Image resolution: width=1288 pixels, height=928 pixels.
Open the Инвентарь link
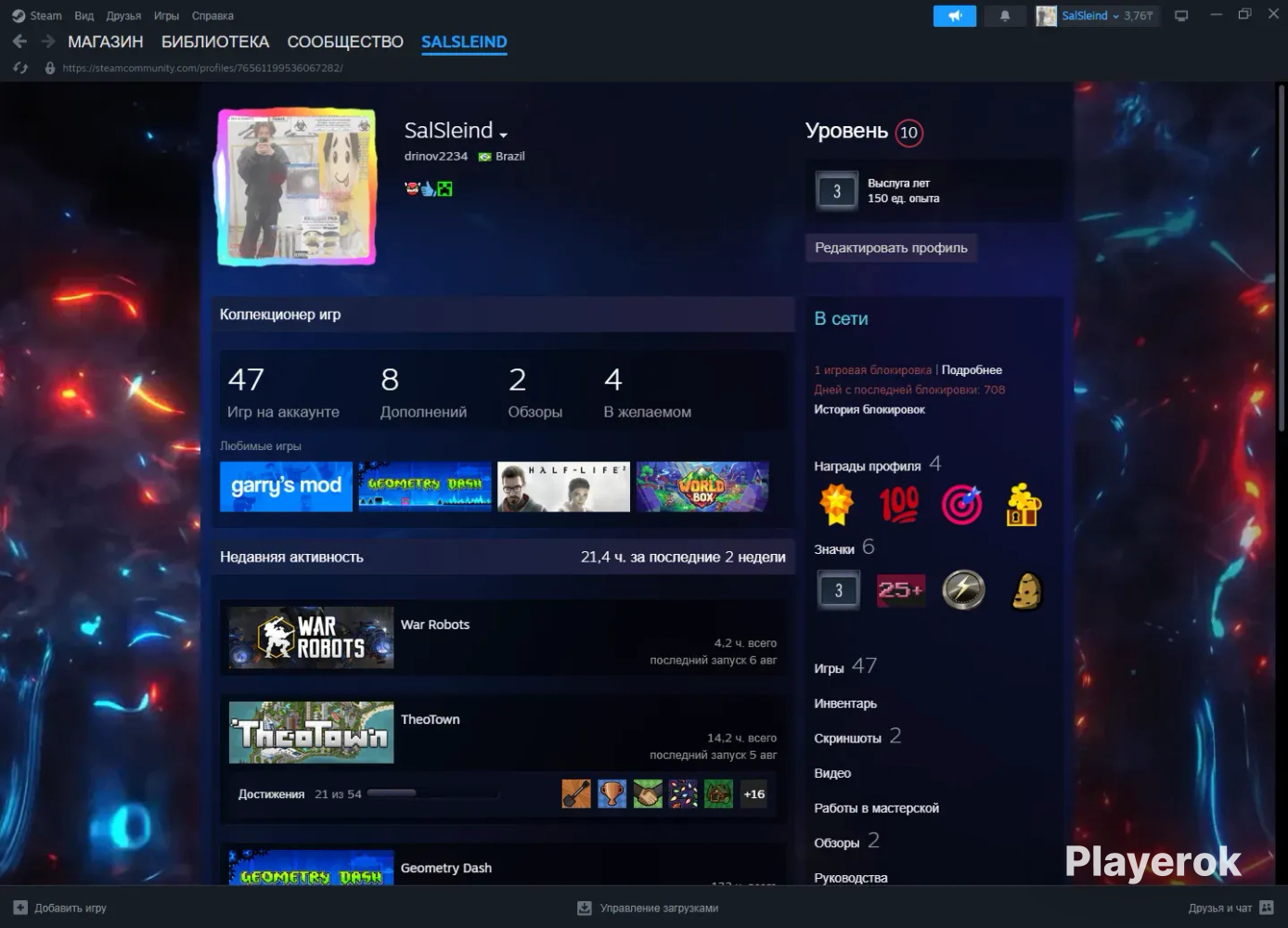point(845,703)
